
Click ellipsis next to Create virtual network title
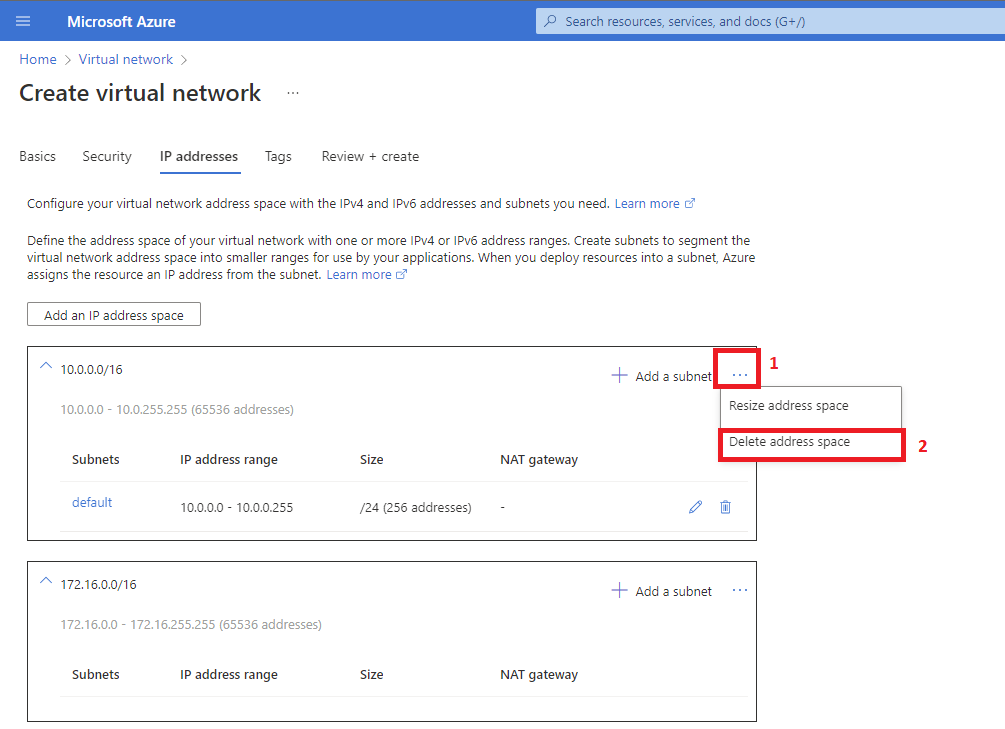[x=292, y=93]
